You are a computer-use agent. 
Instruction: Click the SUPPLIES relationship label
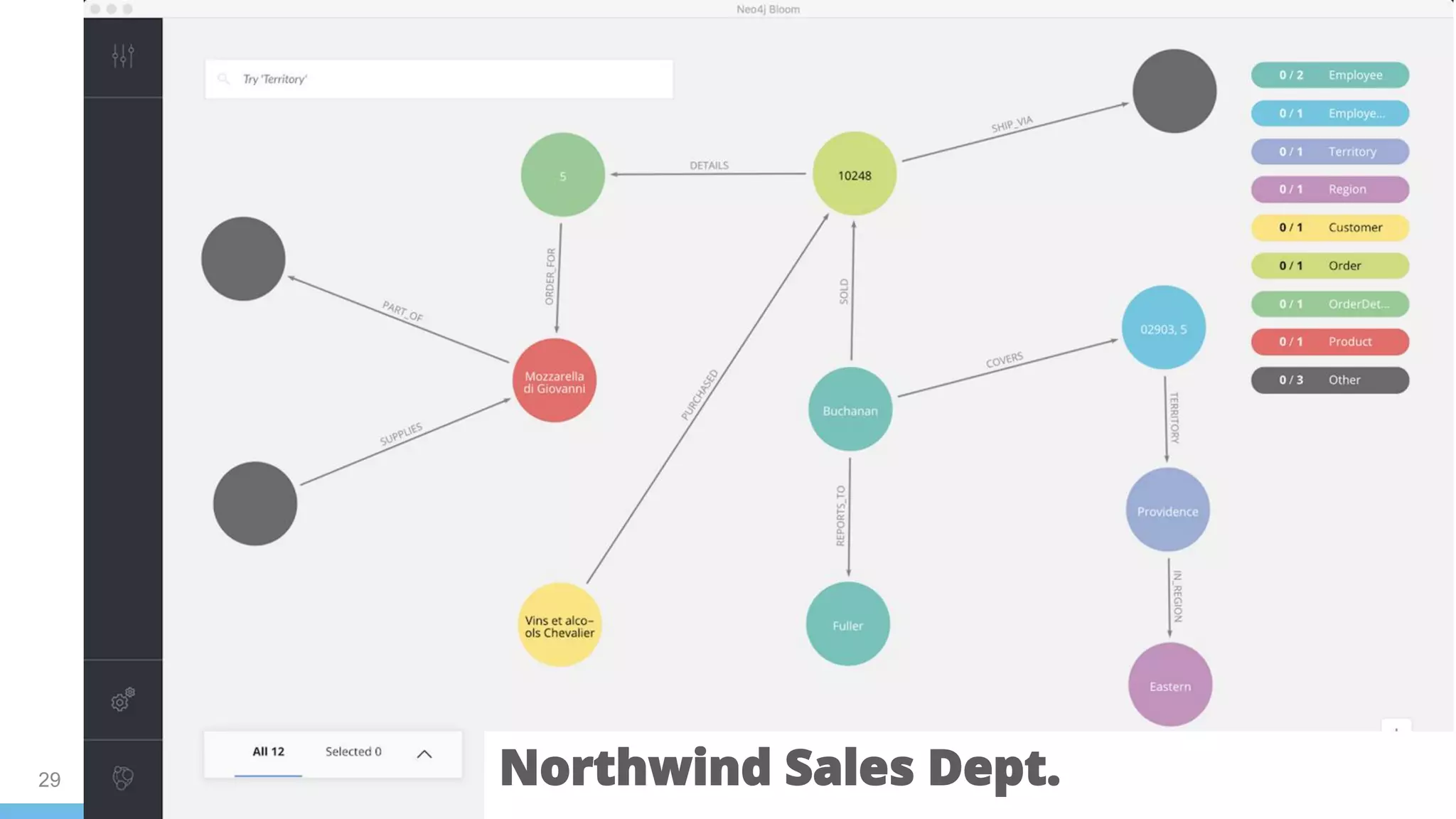(x=401, y=434)
